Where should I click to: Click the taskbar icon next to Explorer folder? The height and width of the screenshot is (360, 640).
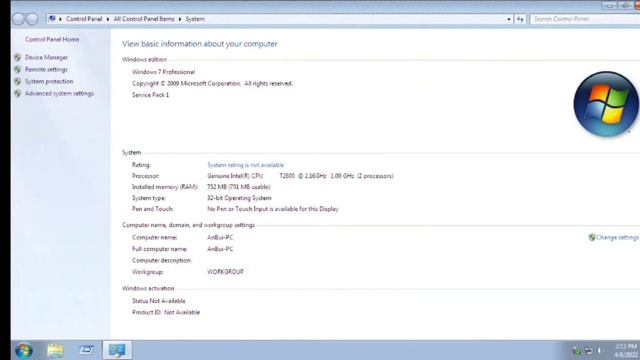(x=86, y=350)
